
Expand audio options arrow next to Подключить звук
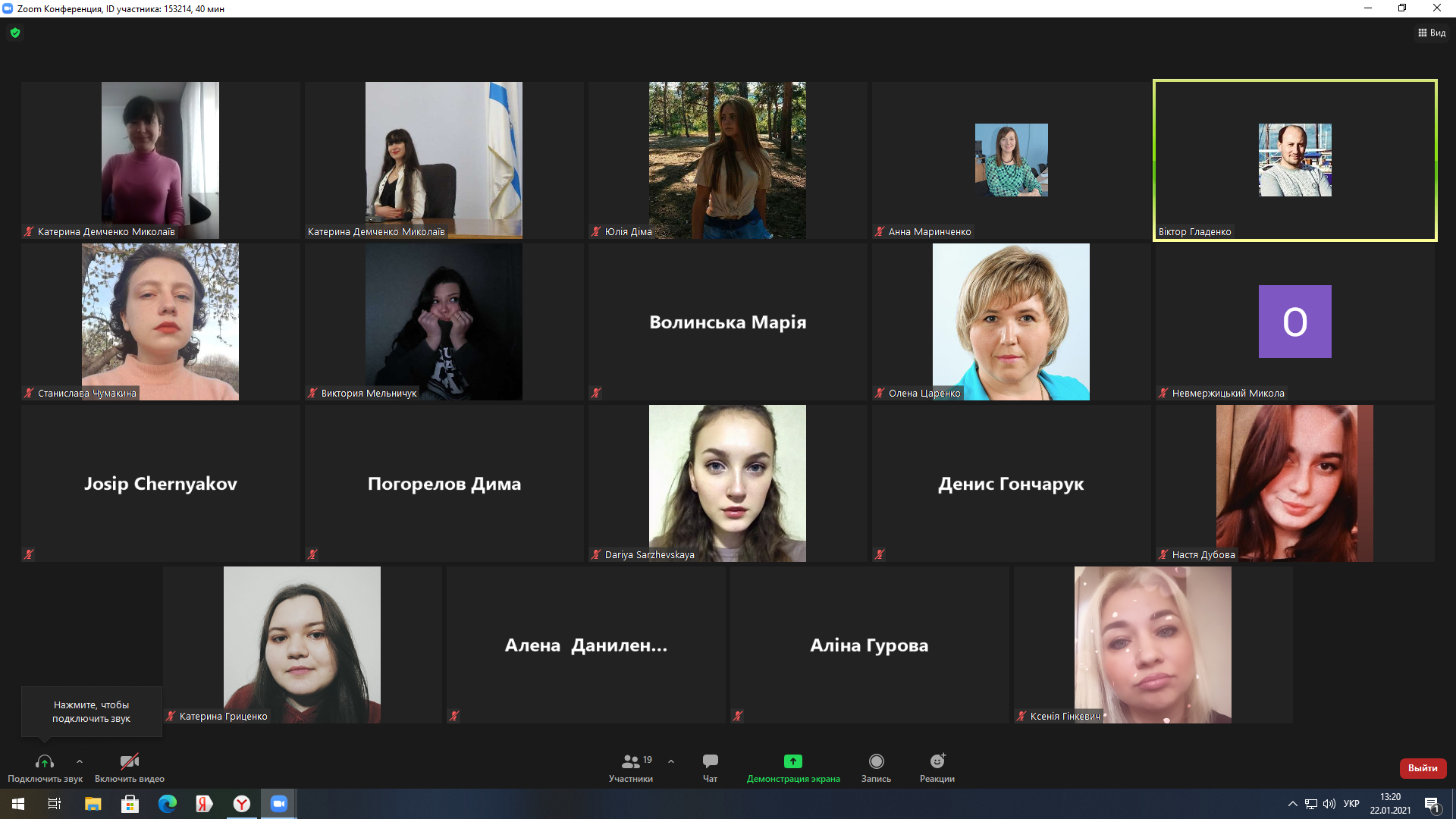pos(80,761)
